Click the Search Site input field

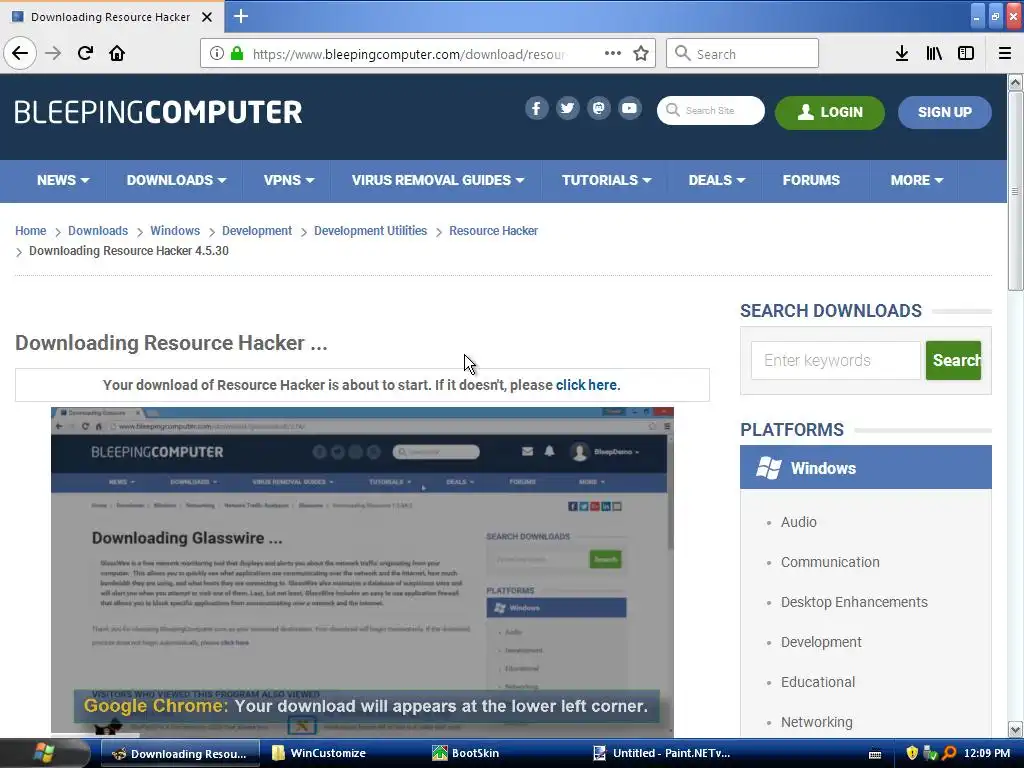711,110
